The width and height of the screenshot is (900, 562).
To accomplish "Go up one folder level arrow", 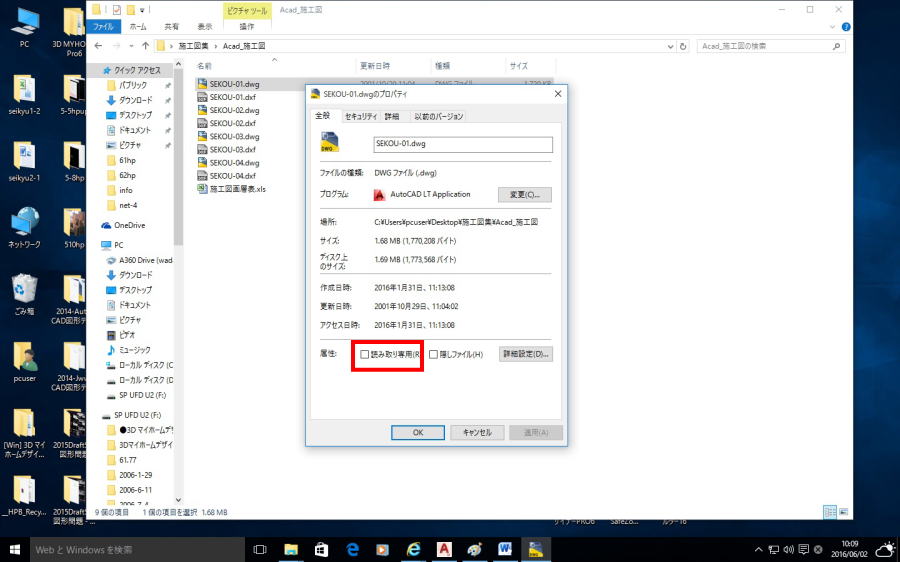I will click(x=146, y=46).
